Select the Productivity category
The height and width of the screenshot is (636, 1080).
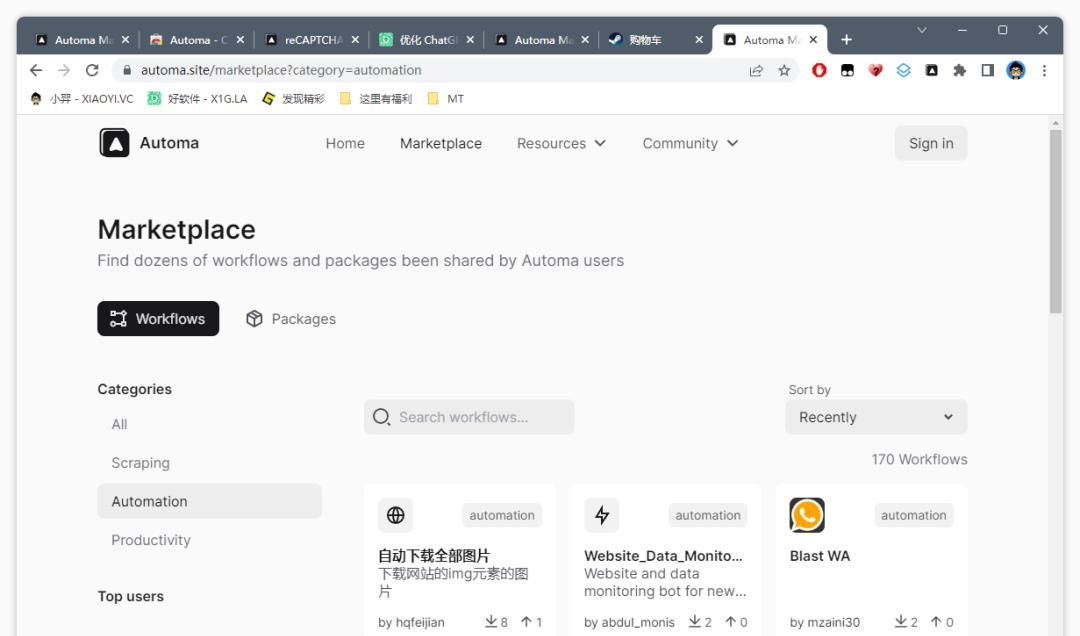[x=151, y=540]
